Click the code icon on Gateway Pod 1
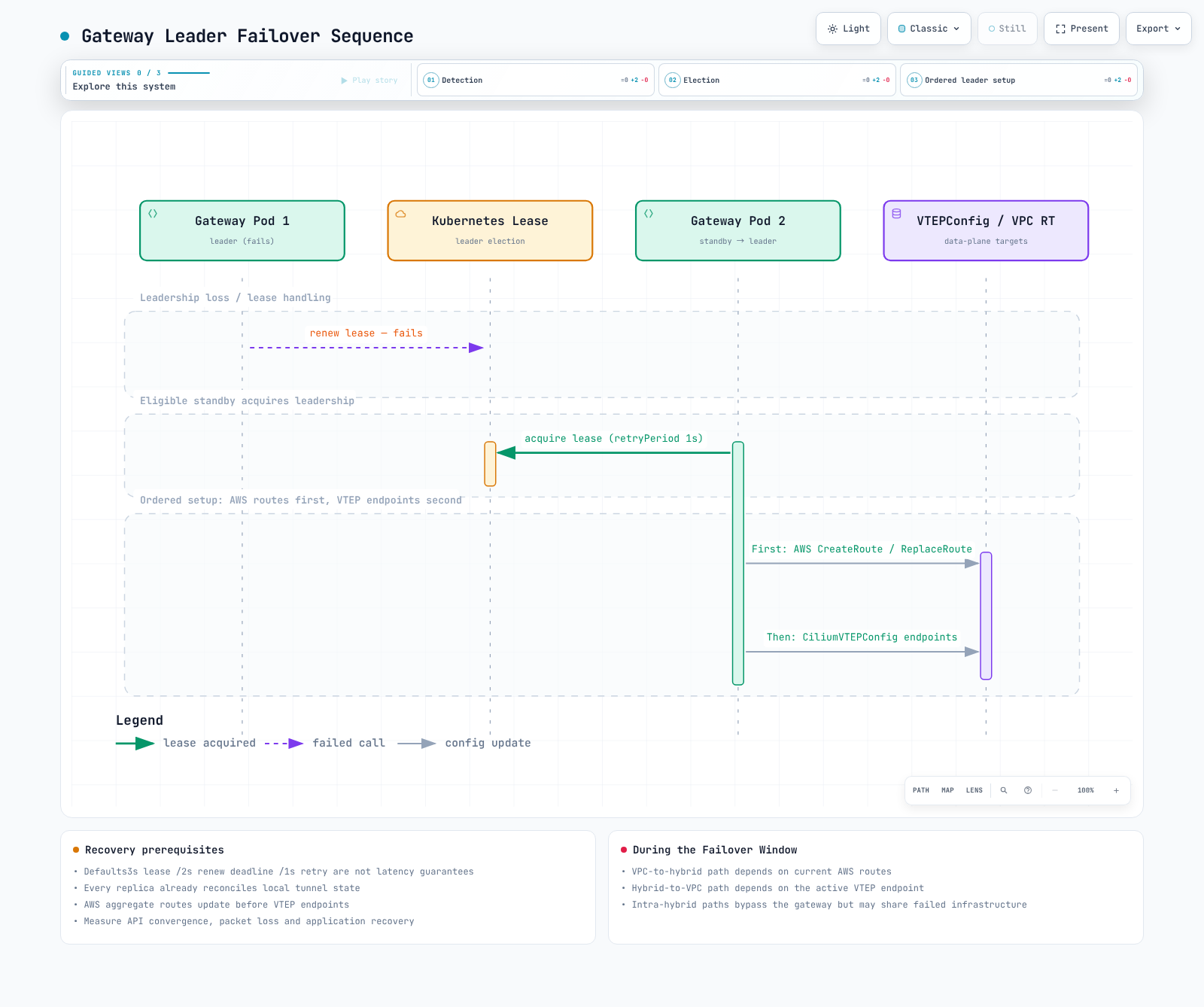 coord(153,214)
